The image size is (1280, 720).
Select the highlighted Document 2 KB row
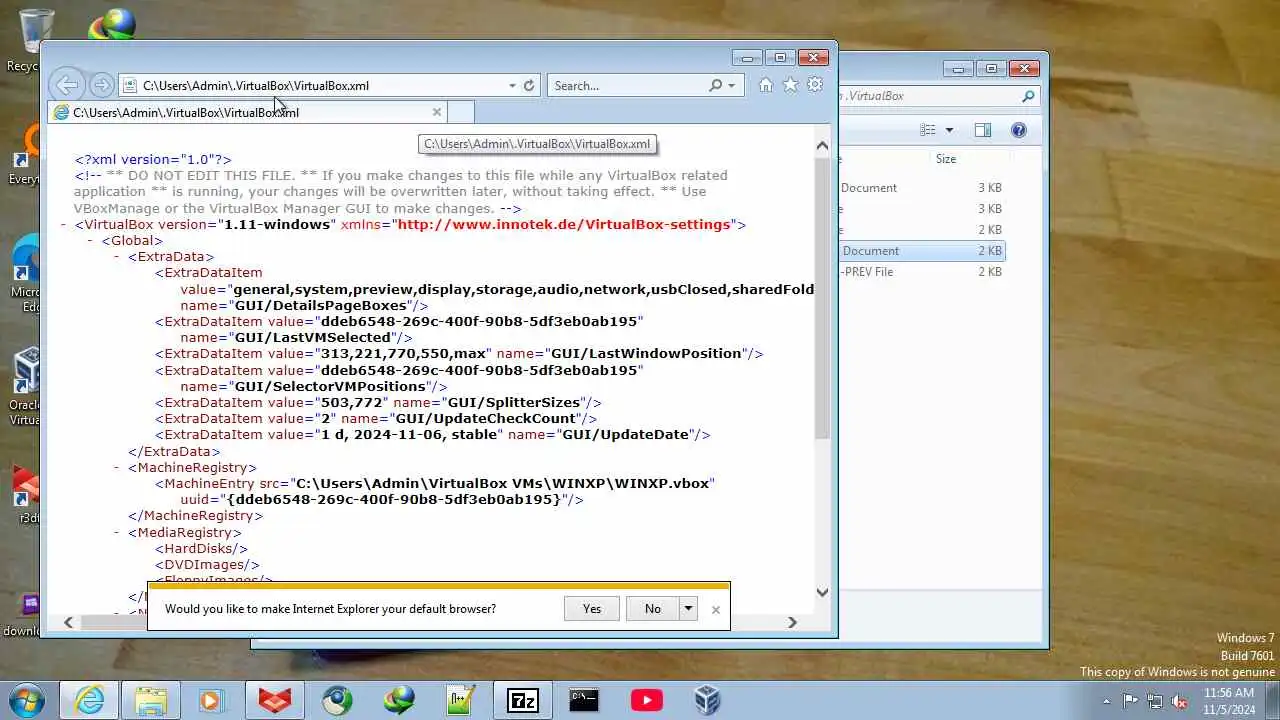(922, 251)
